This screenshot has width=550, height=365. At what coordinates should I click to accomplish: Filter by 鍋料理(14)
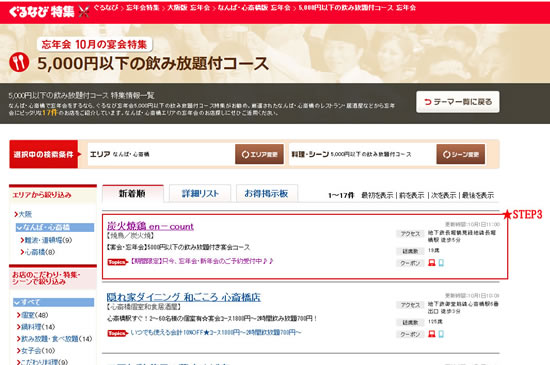(36, 327)
